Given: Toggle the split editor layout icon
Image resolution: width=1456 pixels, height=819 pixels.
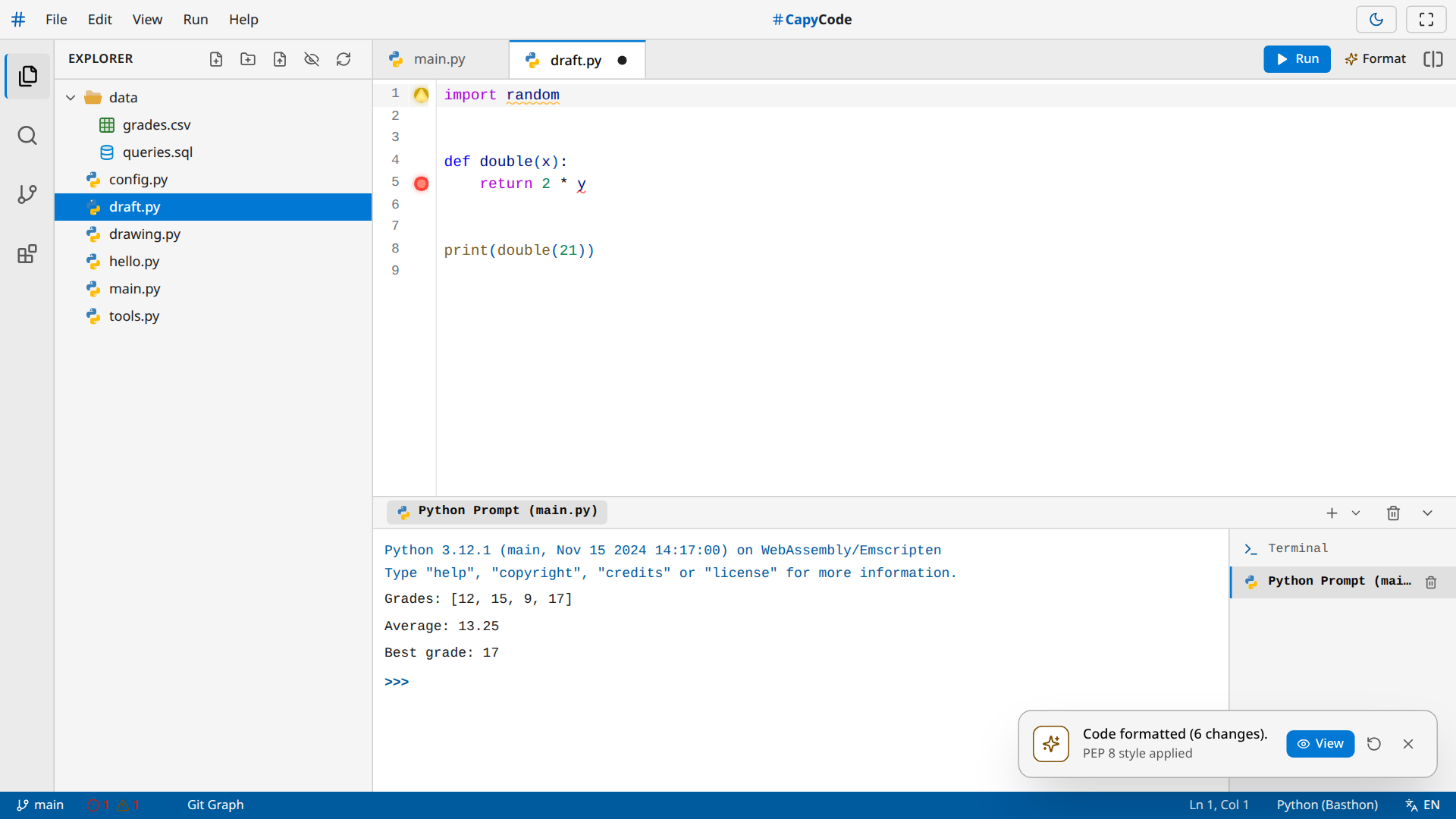Looking at the screenshot, I should (1433, 59).
